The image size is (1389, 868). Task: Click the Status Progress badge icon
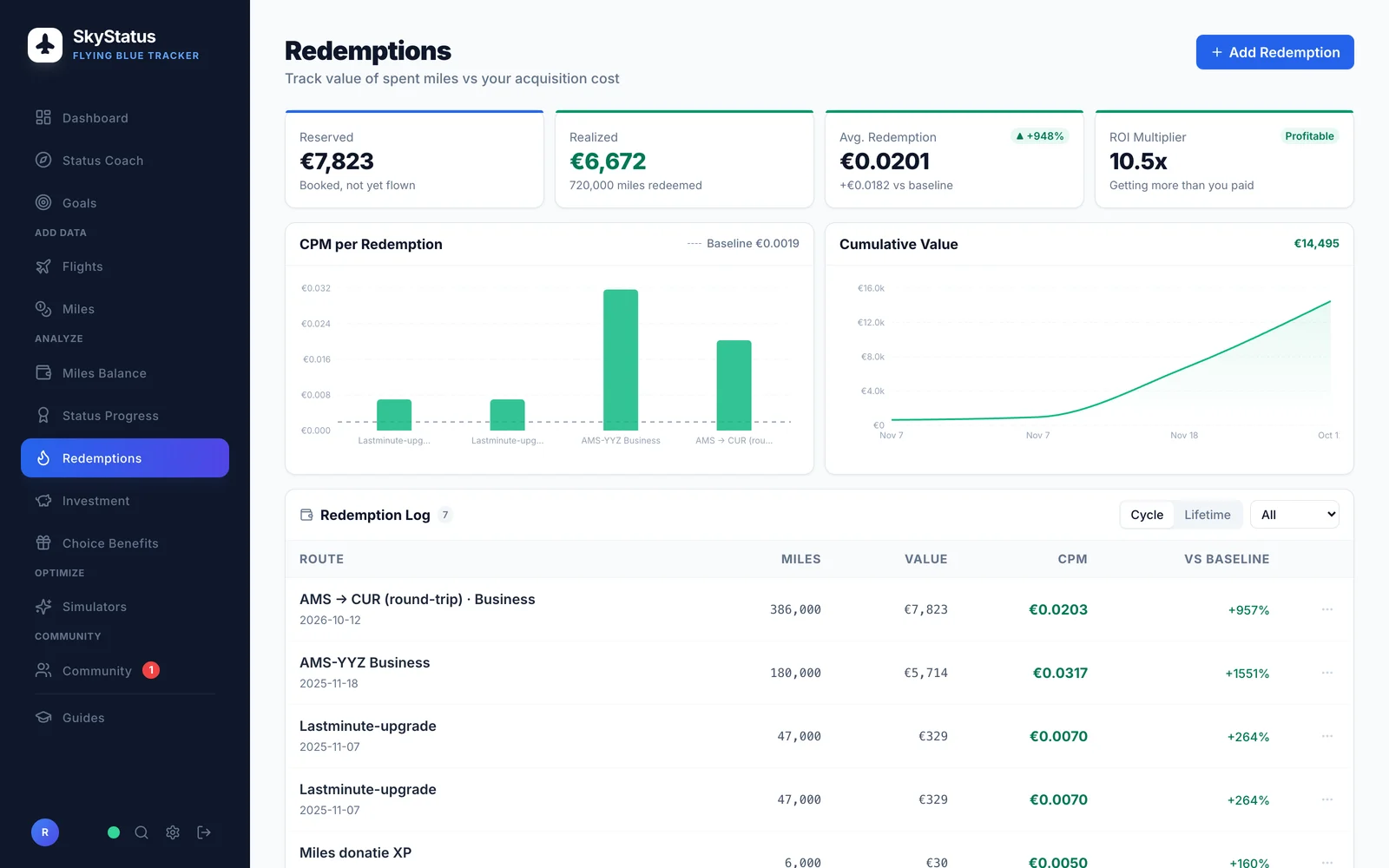(43, 416)
